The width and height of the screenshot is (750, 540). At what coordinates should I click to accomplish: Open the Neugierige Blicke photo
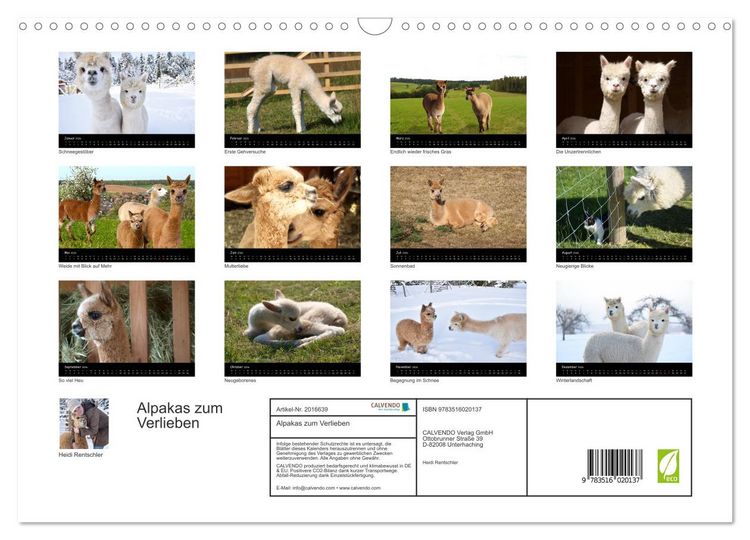624,214
